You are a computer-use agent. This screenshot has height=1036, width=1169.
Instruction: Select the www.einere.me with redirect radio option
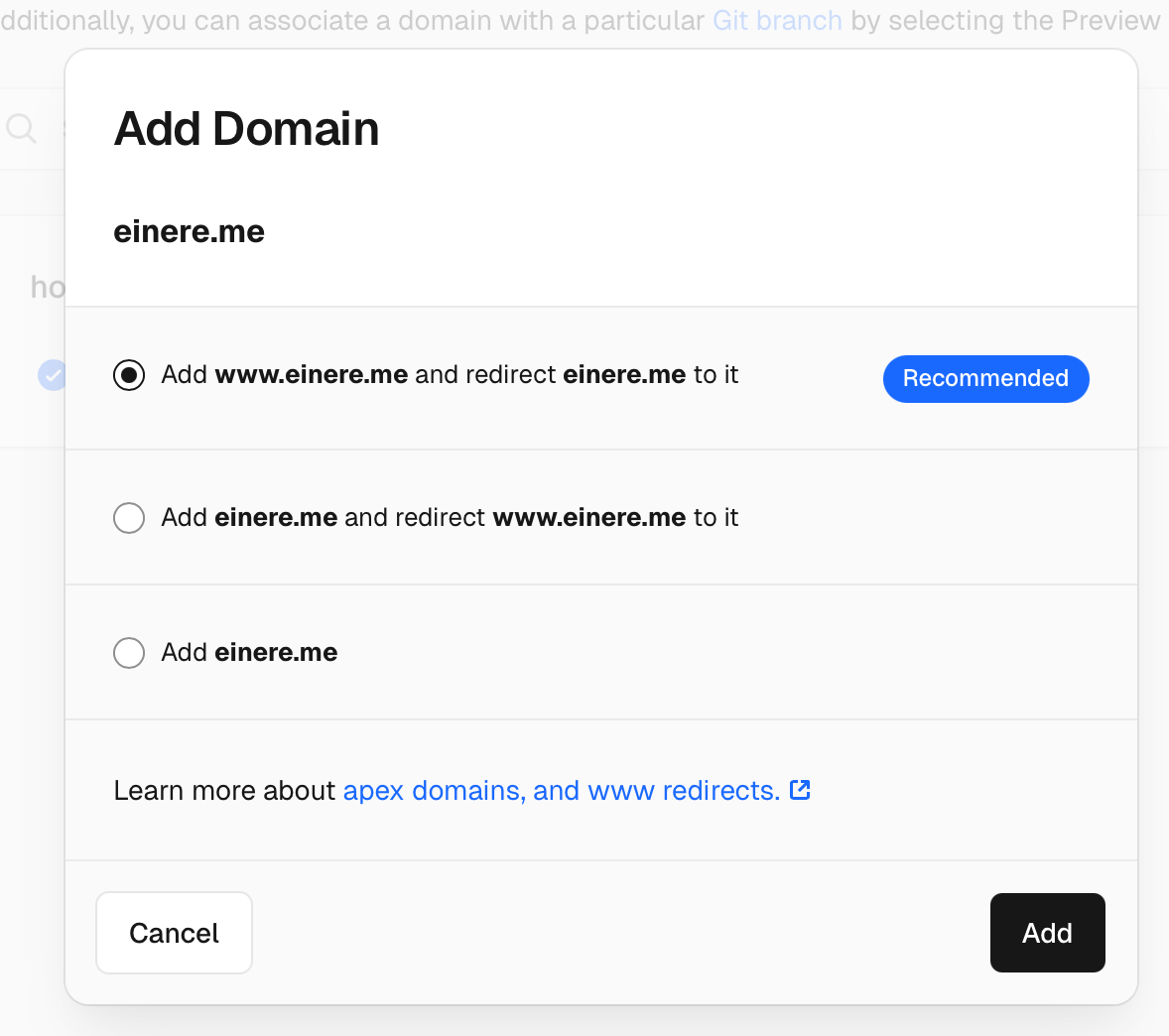click(x=129, y=375)
